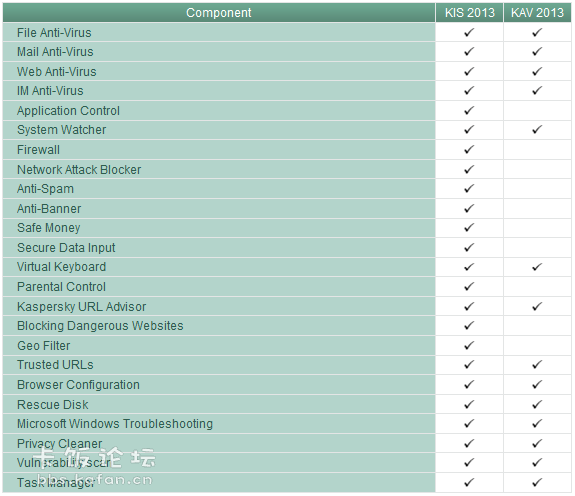Click KIS 2013 checkmark for Kaspersky URL Advisor
Viewport: 575px width, 496px height.
pos(469,306)
